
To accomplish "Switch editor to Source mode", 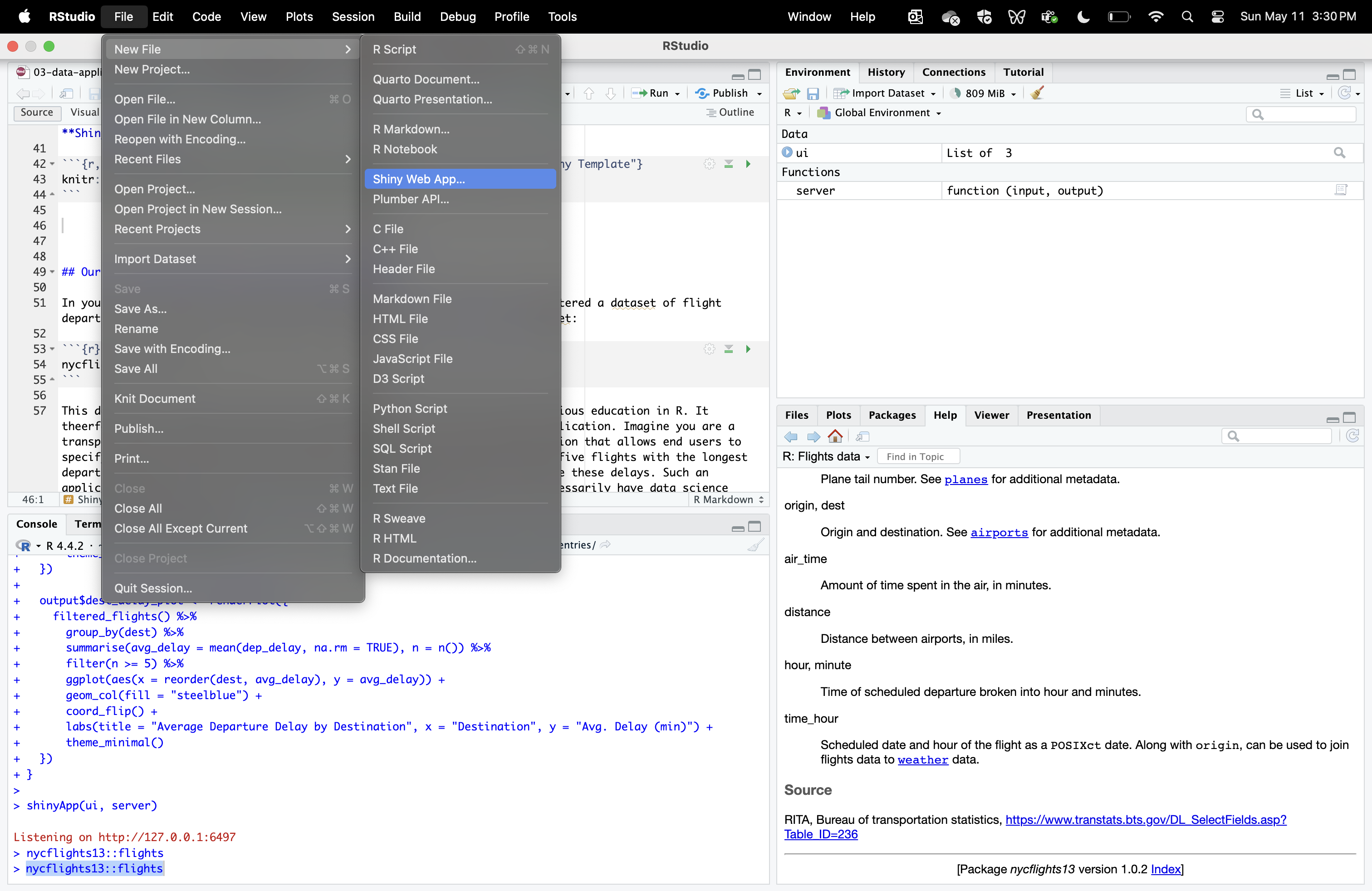I will pos(37,113).
